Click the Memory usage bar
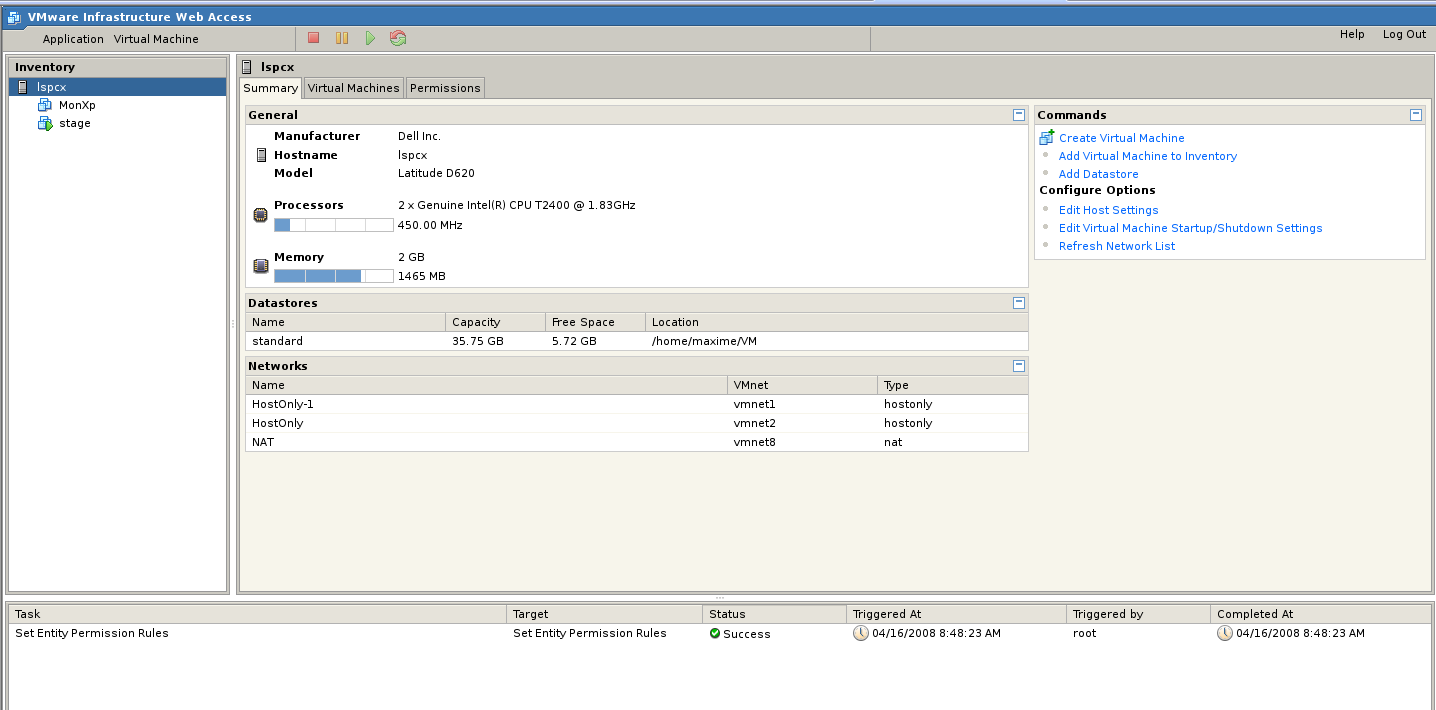 pyautogui.click(x=334, y=276)
